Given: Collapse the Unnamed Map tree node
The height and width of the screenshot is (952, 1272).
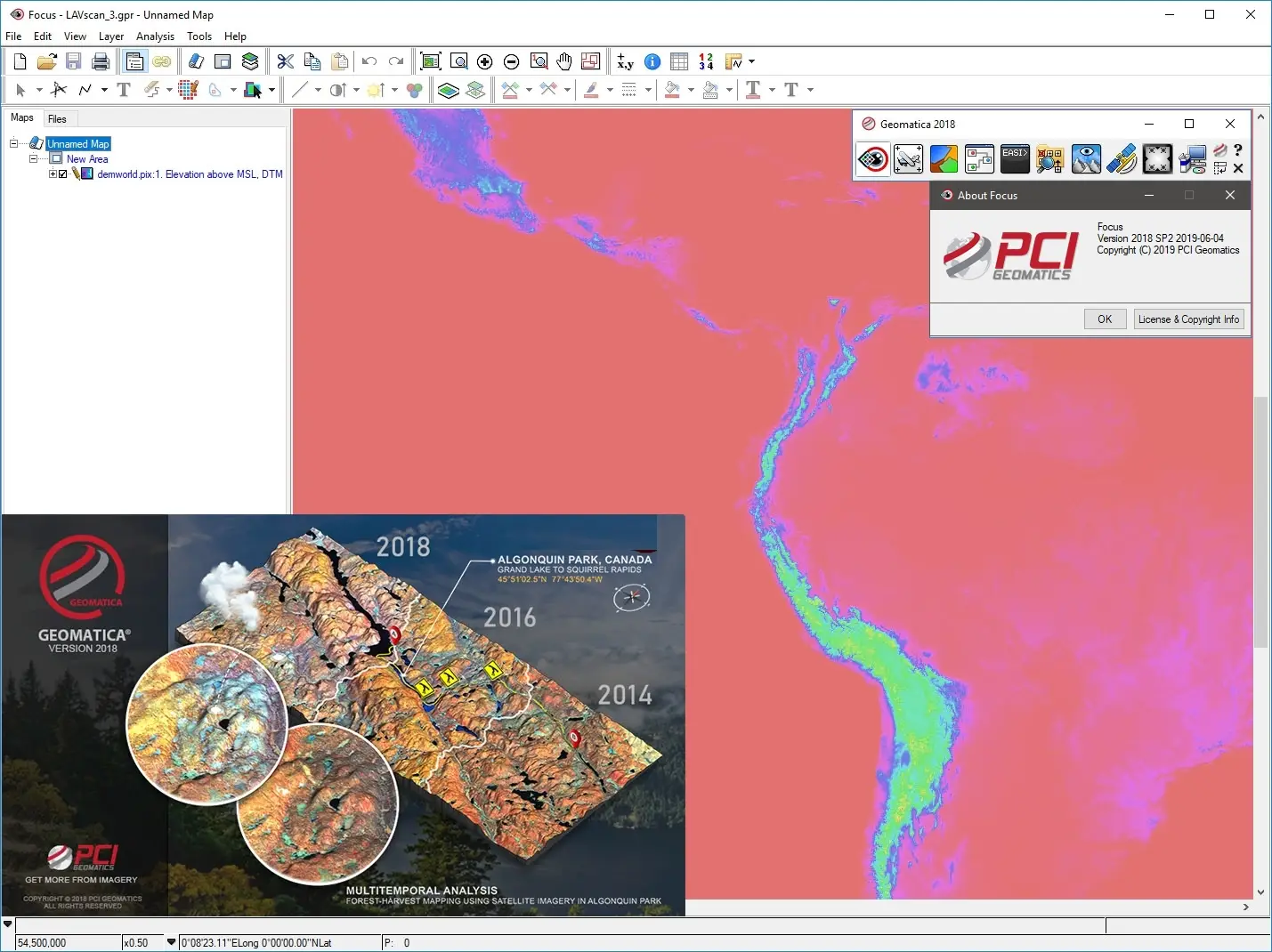Looking at the screenshot, I should 13,143.
